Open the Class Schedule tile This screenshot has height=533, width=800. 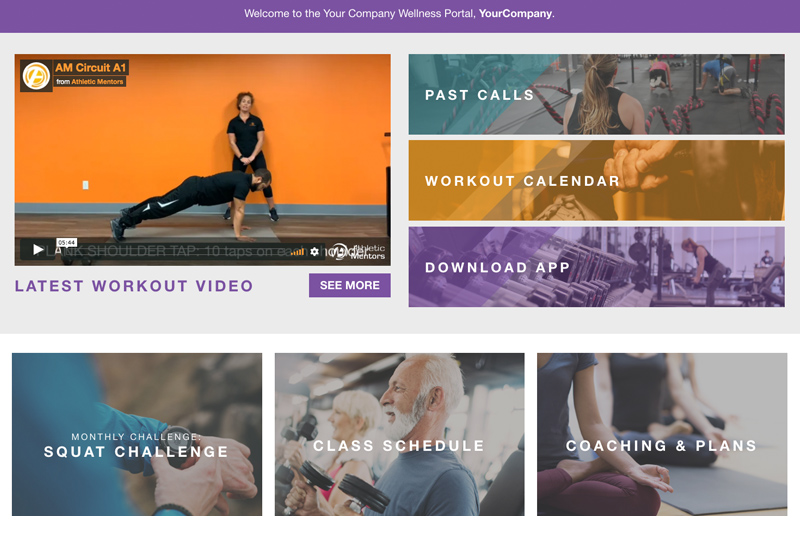399,434
